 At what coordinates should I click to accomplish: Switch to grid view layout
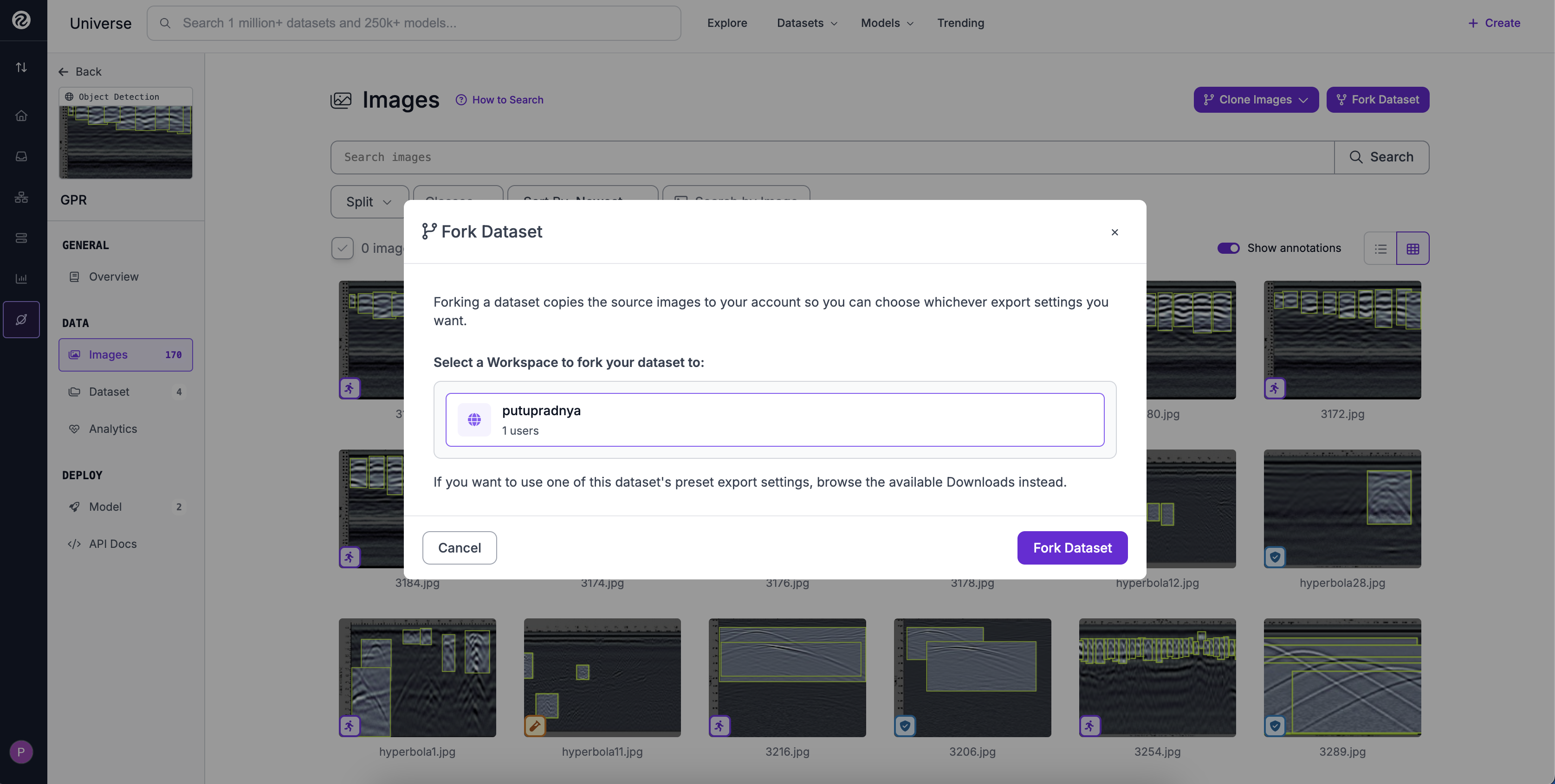[1413, 249]
